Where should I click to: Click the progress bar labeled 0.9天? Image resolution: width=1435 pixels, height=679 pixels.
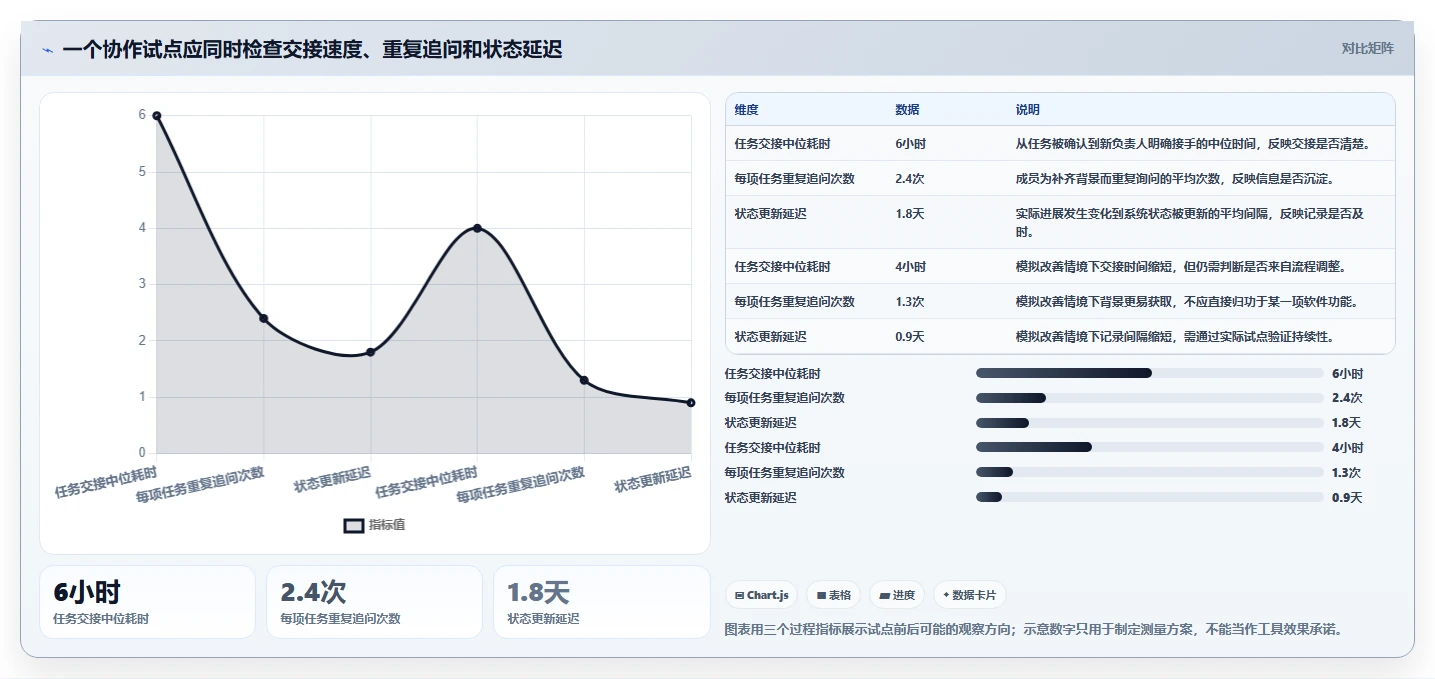(1150, 497)
